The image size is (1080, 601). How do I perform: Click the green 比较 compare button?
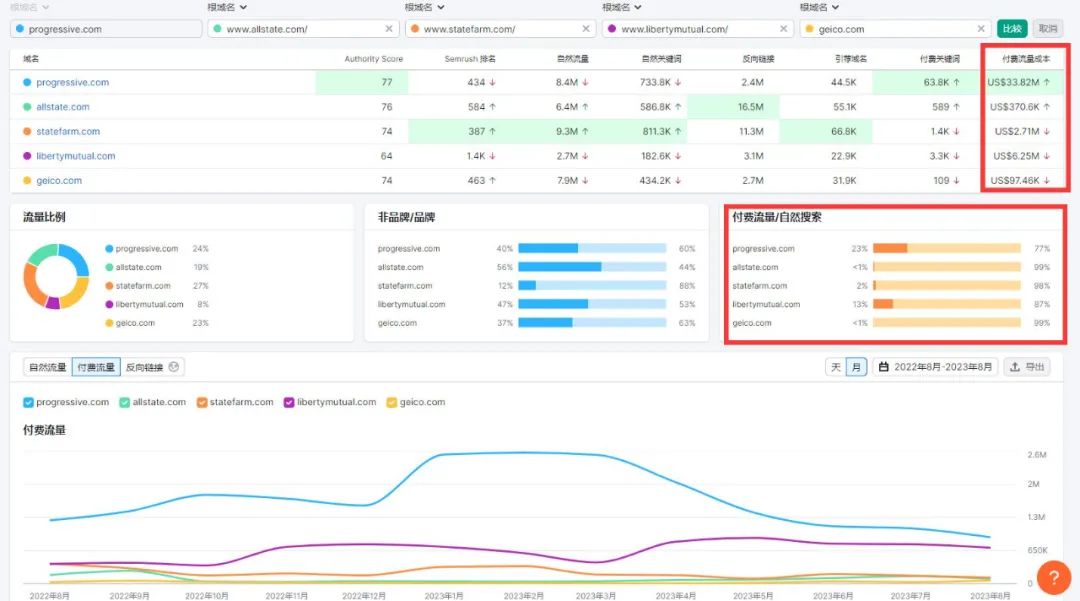[x=1012, y=28]
